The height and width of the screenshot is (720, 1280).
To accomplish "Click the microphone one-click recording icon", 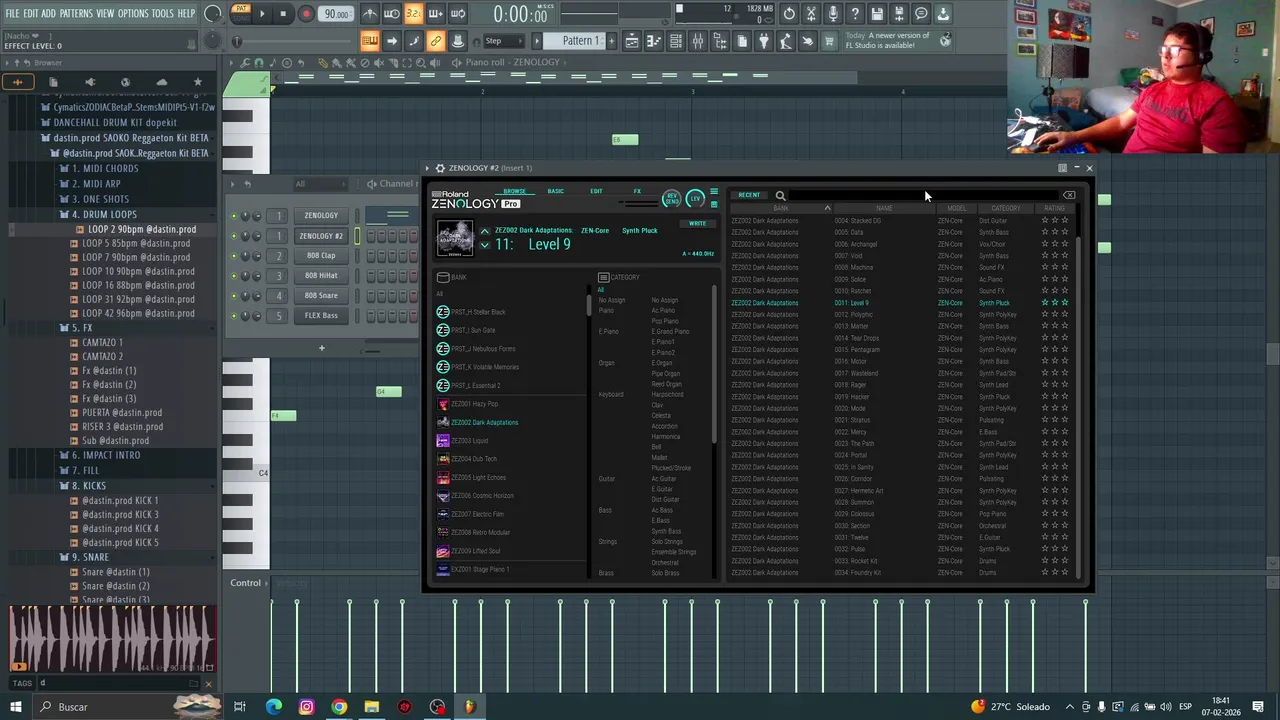I will pos(833,14).
